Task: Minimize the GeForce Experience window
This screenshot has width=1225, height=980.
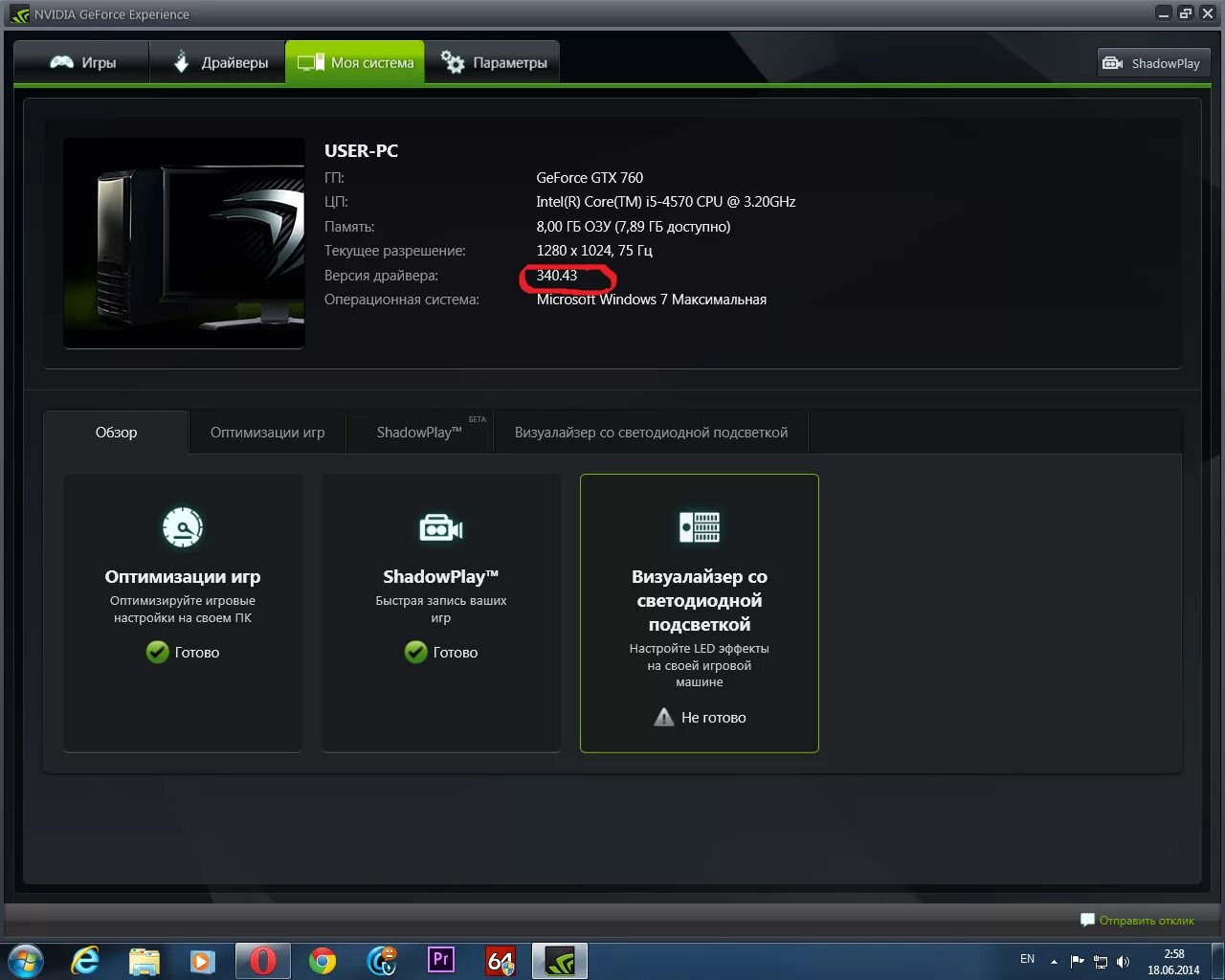Action: (1164, 13)
